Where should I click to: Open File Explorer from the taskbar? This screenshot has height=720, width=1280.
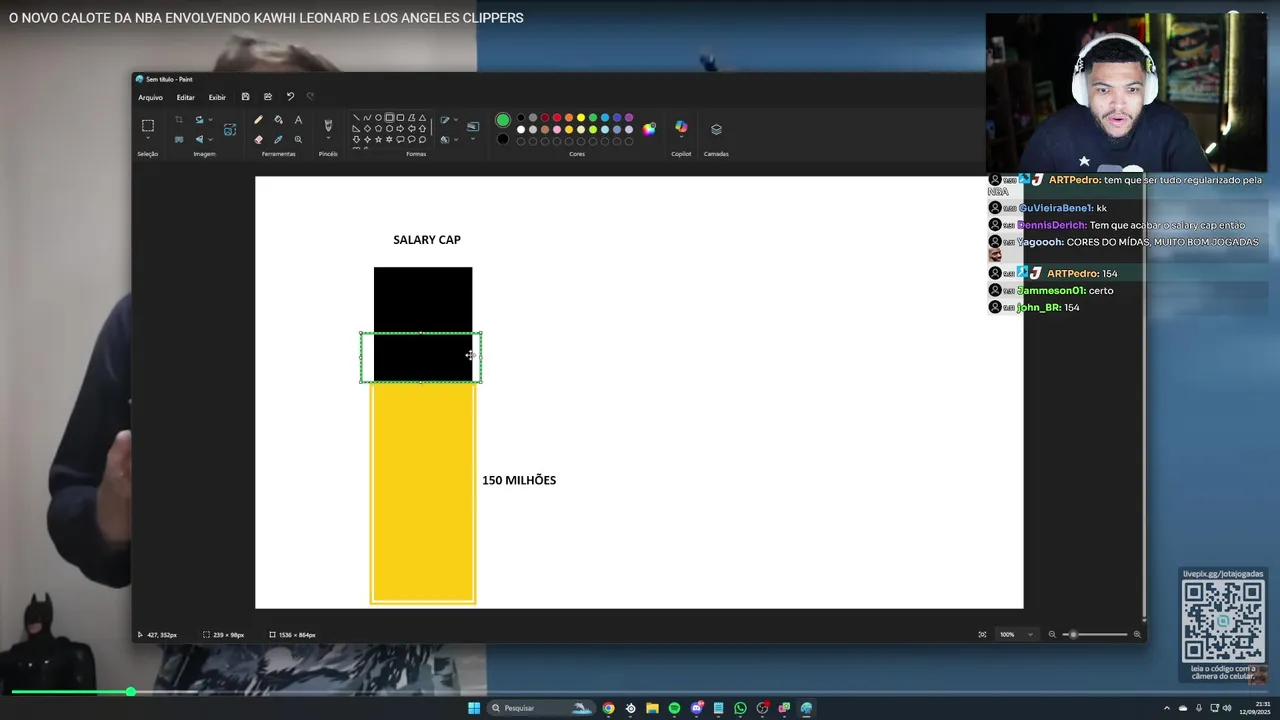(652, 708)
